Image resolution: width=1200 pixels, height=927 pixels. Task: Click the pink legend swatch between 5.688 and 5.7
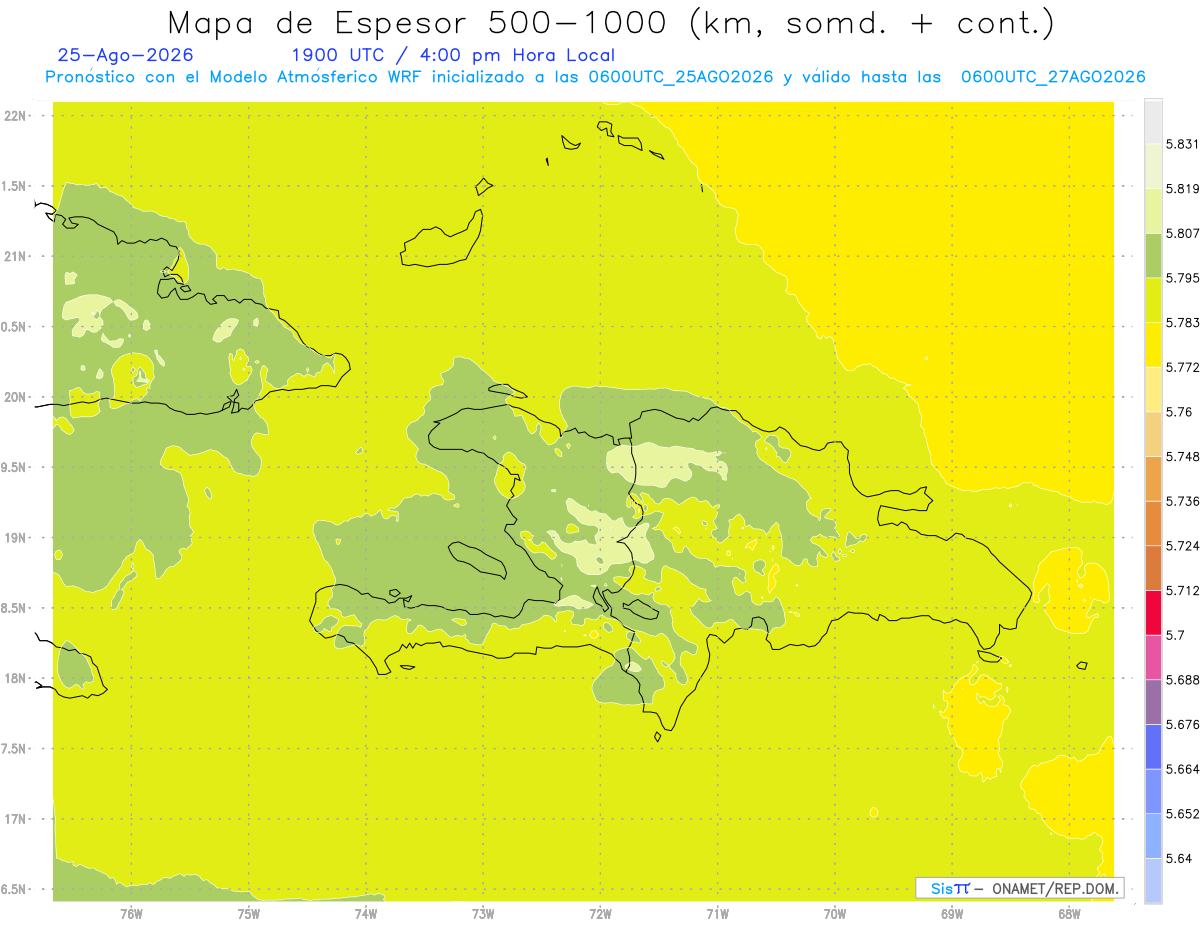[1153, 657]
